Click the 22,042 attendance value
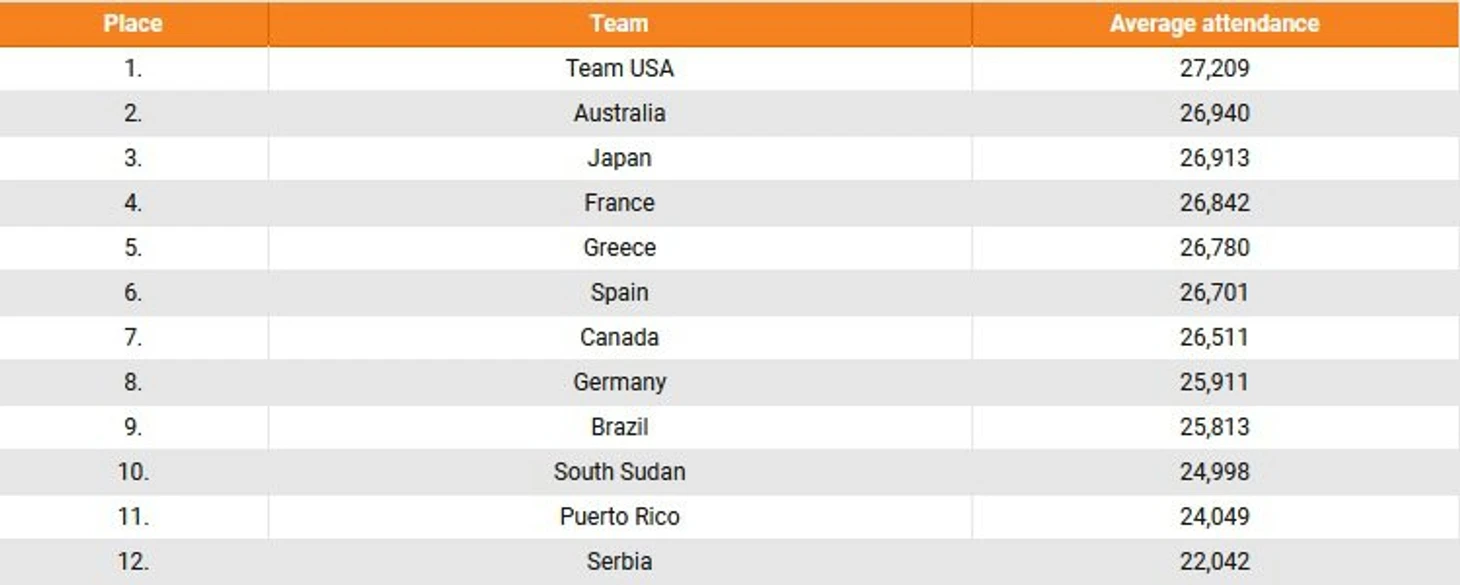 coord(1214,562)
